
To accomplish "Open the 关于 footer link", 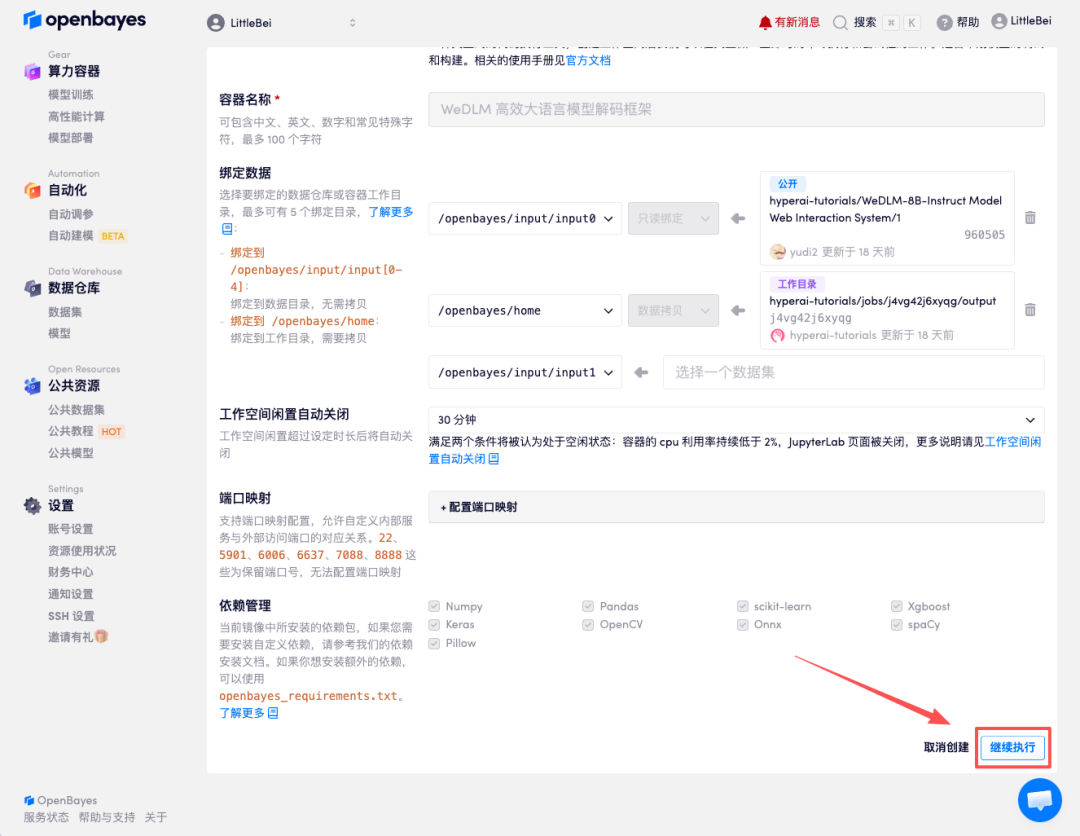I will [x=156, y=817].
